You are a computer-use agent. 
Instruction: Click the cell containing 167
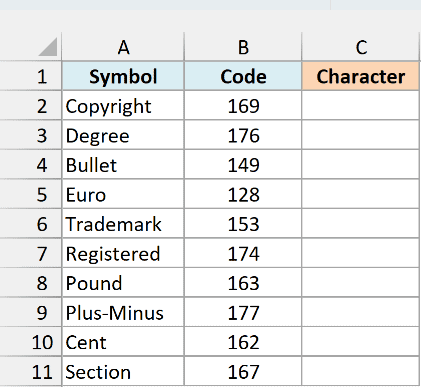(x=243, y=371)
